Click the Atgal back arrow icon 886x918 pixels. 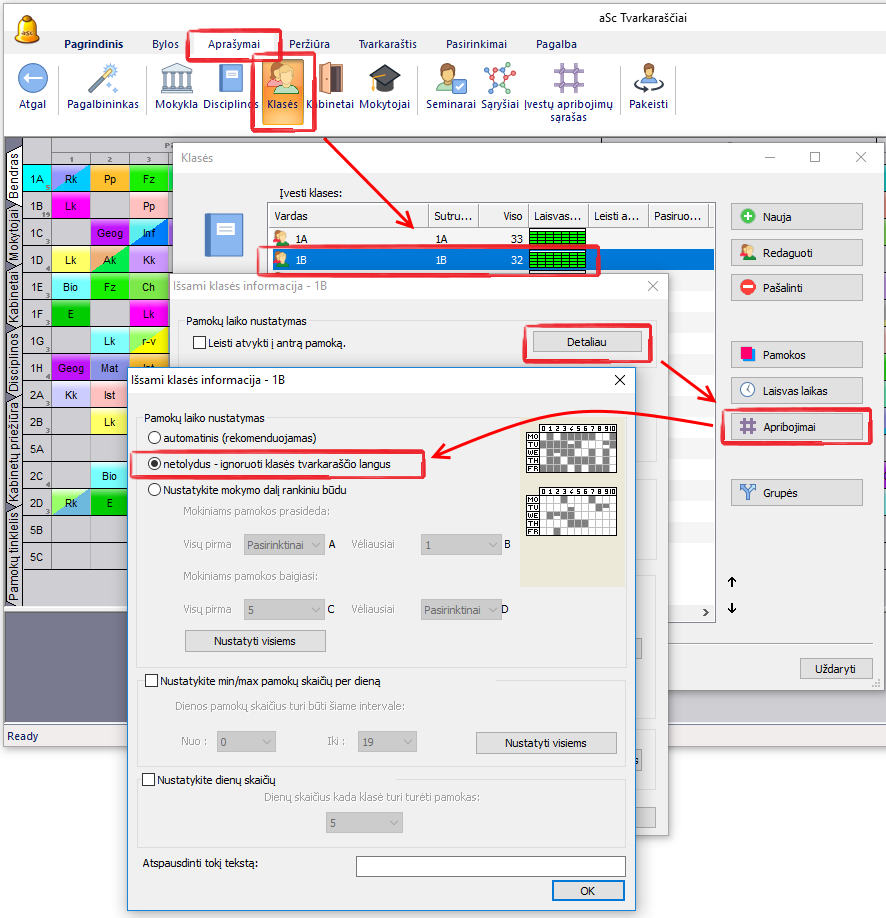pos(33,79)
